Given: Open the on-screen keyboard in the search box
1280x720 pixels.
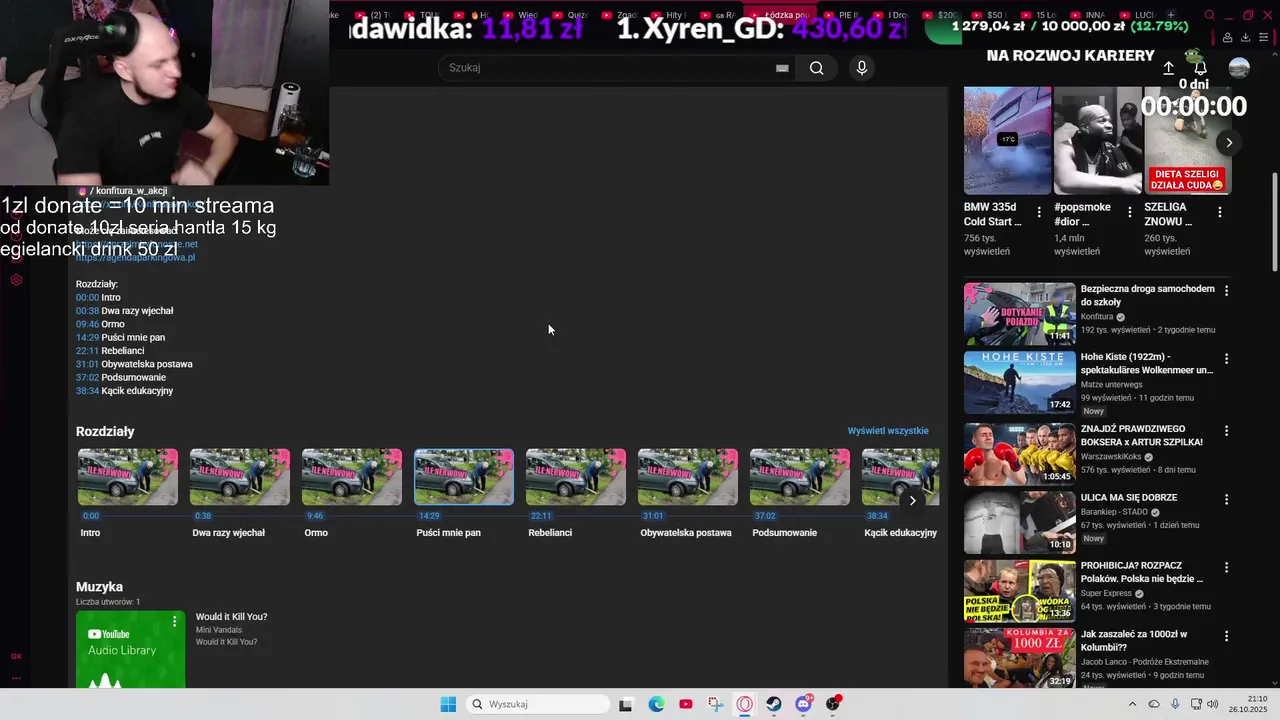Looking at the screenshot, I should (x=782, y=68).
